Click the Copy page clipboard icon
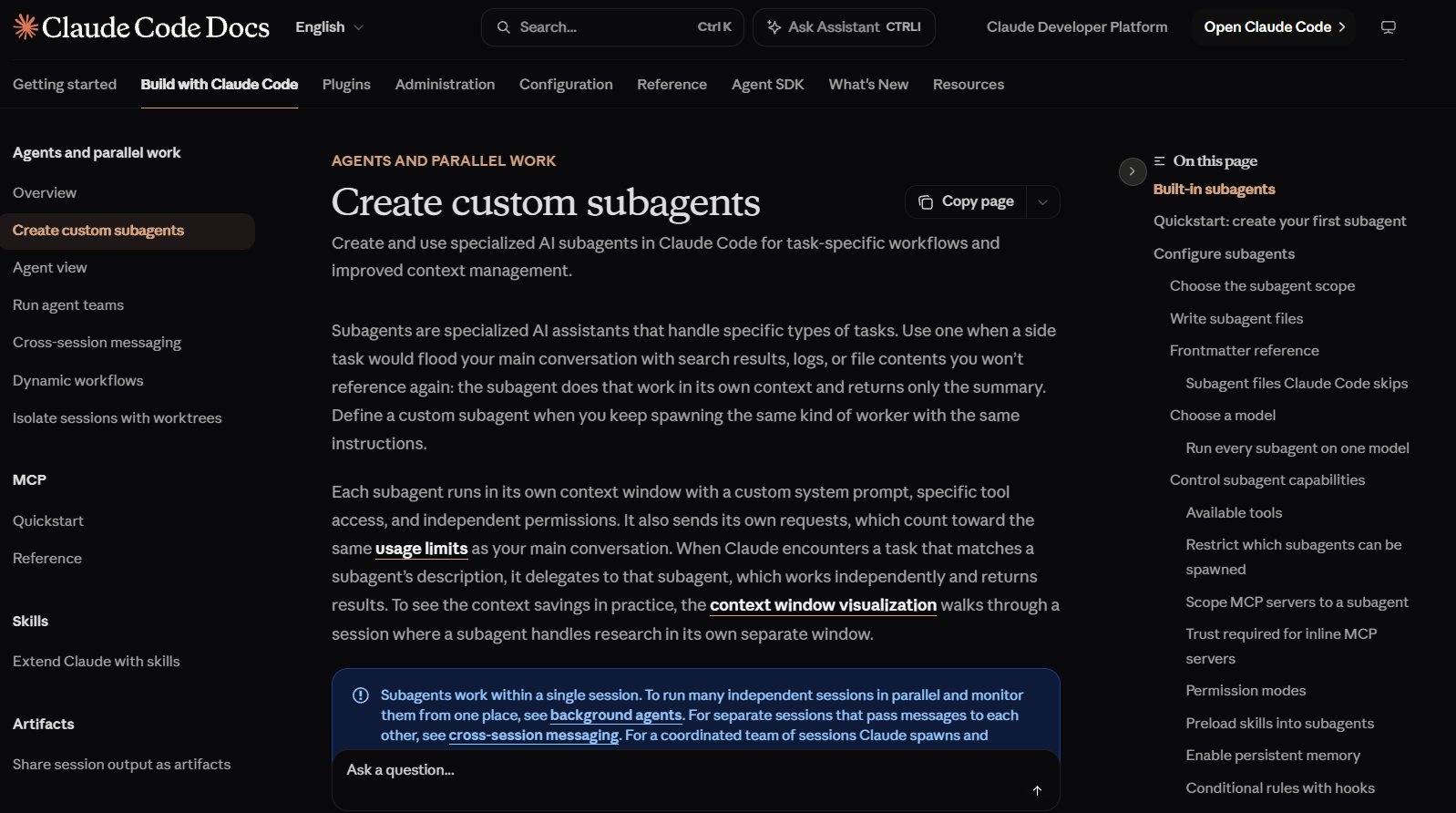Viewport: 1456px width, 813px height. 926,201
